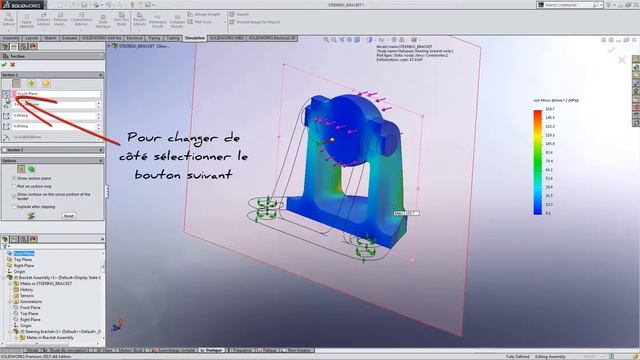Select the planar section type icon
This screenshot has width=640, height=360.
click(16, 84)
